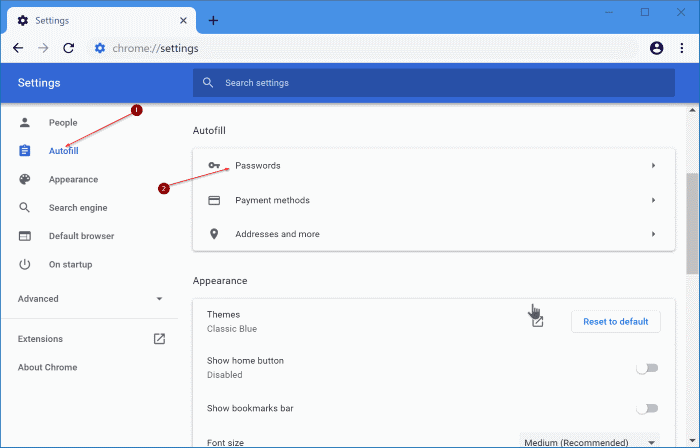Click the Show bookmarks bar label
Screen dimensions: 700x448
pyautogui.click(x=250, y=408)
